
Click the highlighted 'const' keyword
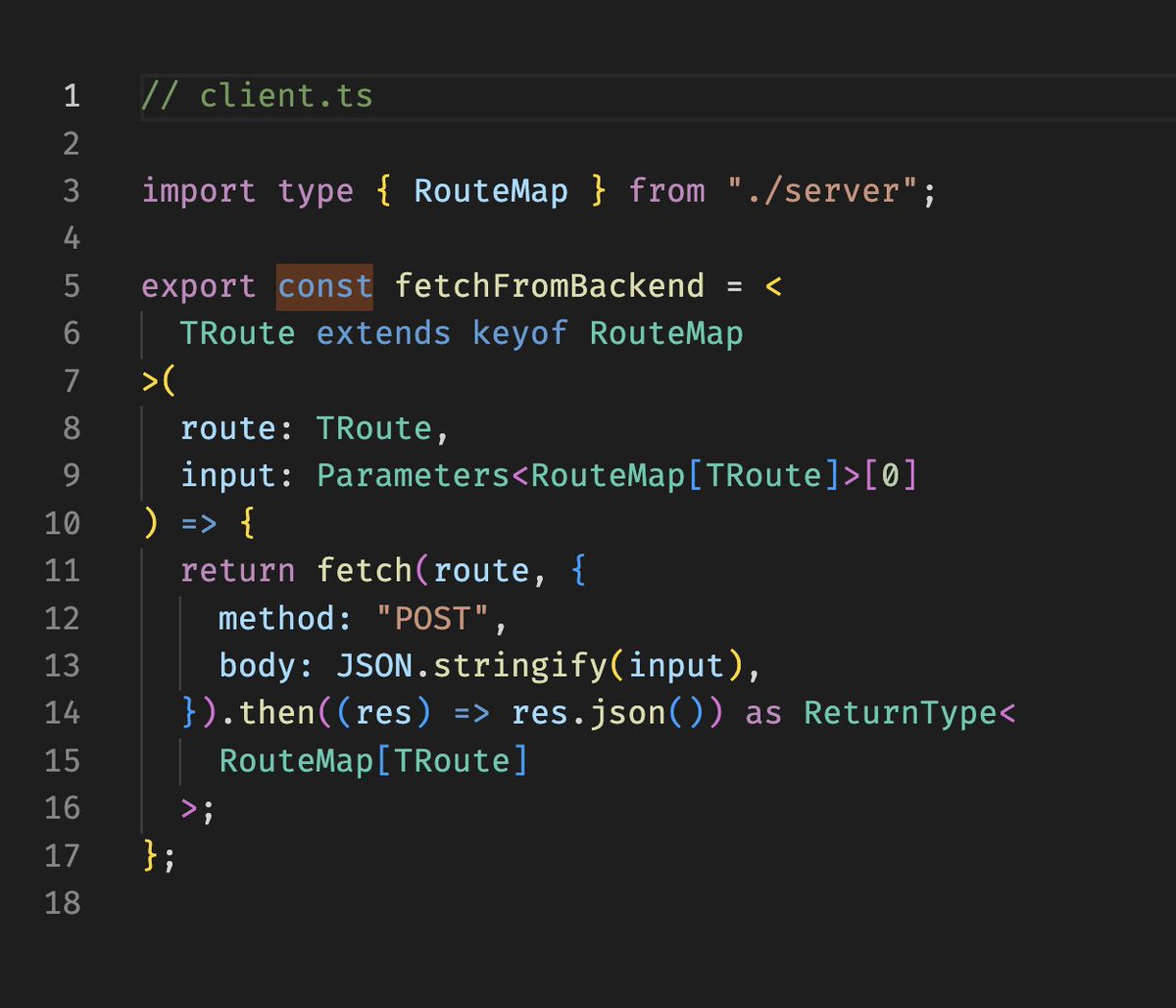click(x=325, y=286)
